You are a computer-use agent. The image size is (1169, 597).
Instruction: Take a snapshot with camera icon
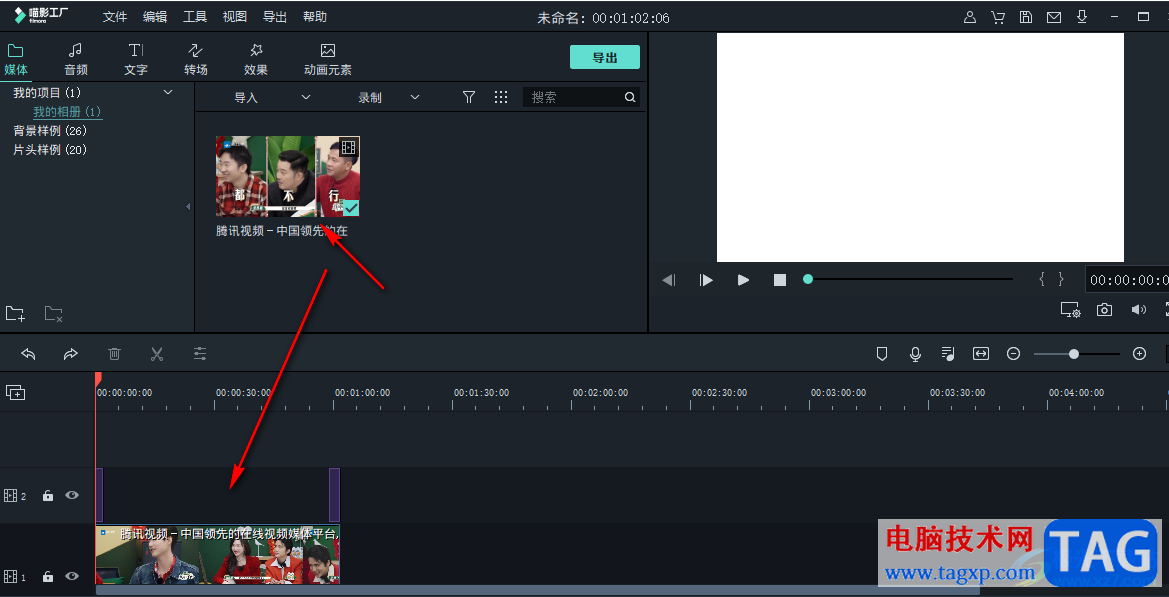pyautogui.click(x=1104, y=309)
